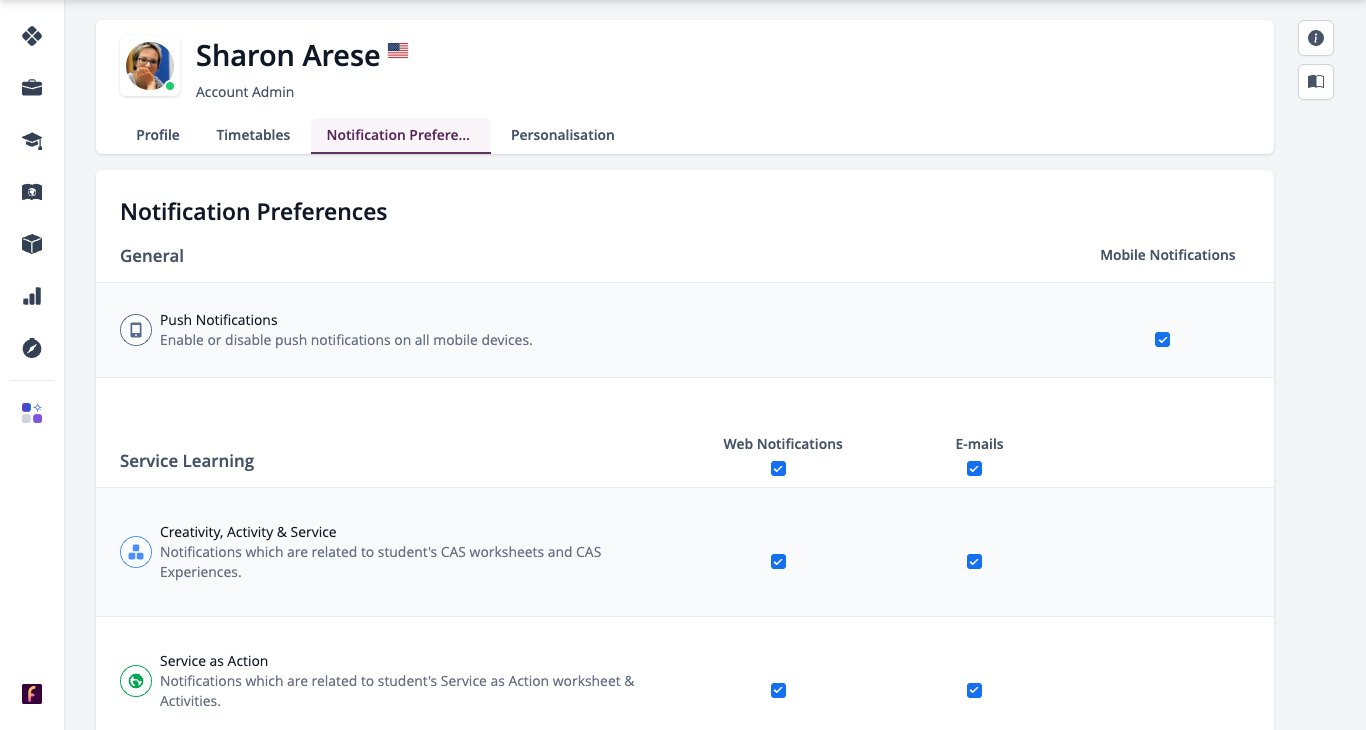Click the Faria logo at sidebar bottom
This screenshot has height=730, width=1366.
click(32, 694)
